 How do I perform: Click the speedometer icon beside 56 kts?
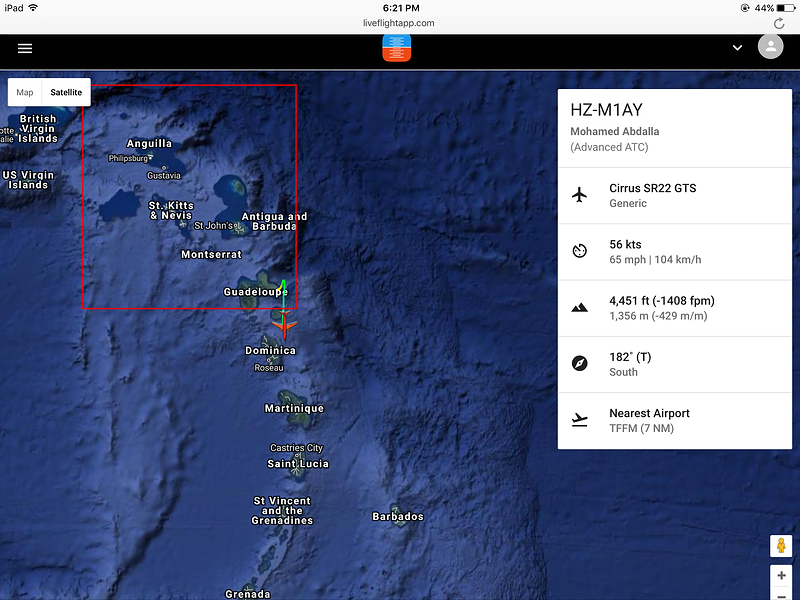(580, 251)
